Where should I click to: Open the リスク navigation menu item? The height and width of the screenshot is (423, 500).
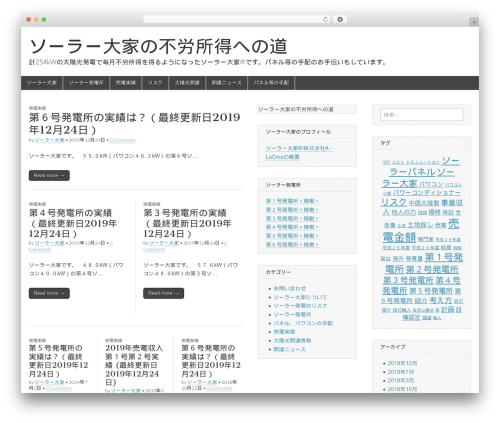pyautogui.click(x=155, y=83)
